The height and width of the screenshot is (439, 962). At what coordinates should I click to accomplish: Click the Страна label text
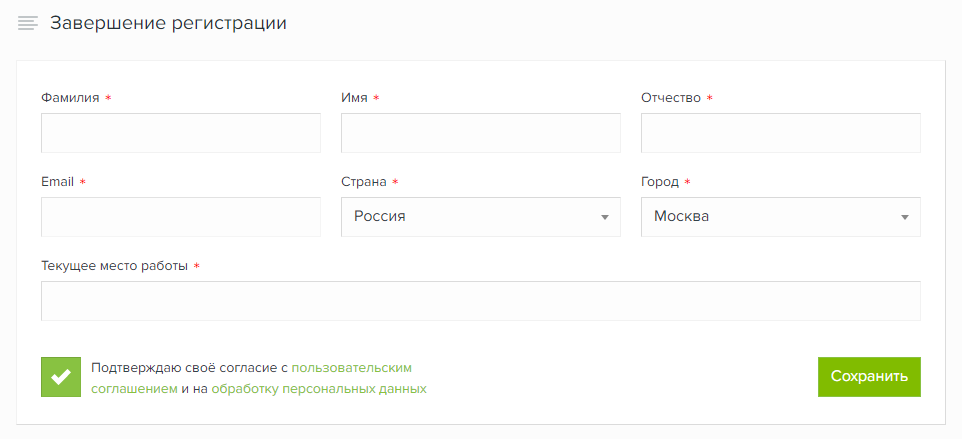click(364, 182)
